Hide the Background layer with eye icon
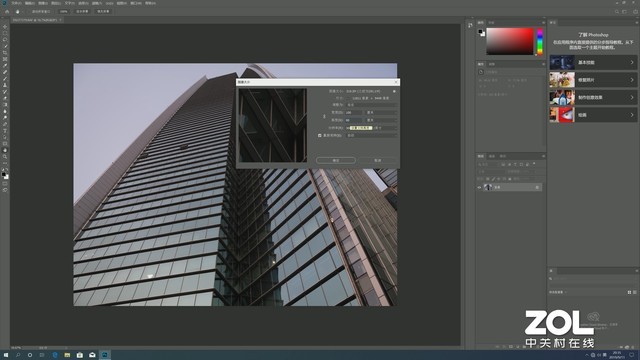Viewport: 640px width, 360px height. point(479,187)
